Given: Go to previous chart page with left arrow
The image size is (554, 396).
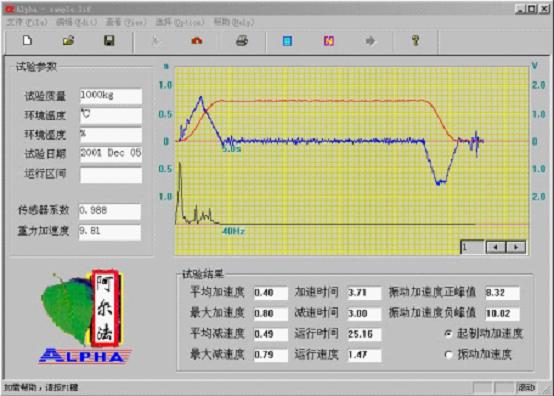Looking at the screenshot, I should (x=496, y=247).
